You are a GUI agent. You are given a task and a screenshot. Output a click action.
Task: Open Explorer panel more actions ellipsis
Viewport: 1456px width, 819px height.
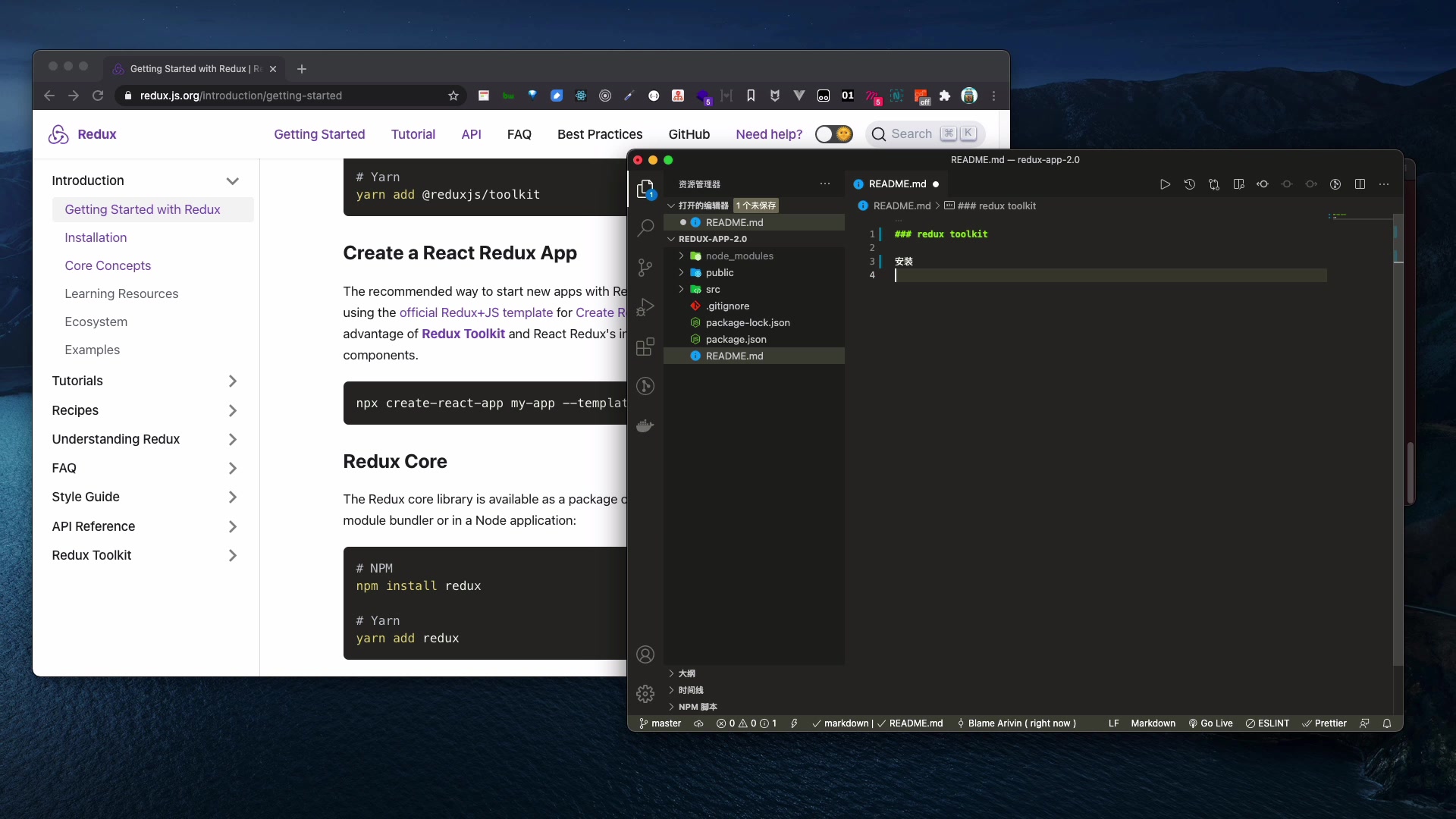click(825, 184)
